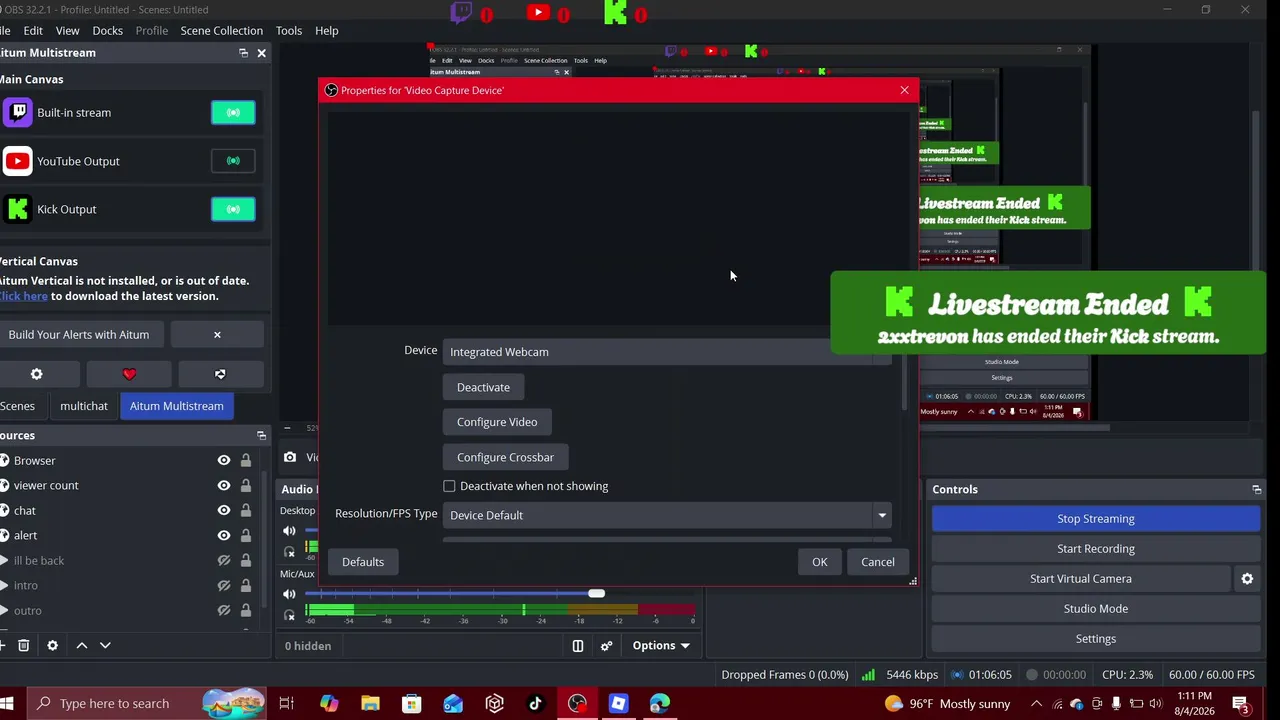1280x720 pixels.
Task: Open source properties gear below Sources list
Action: tap(53, 646)
